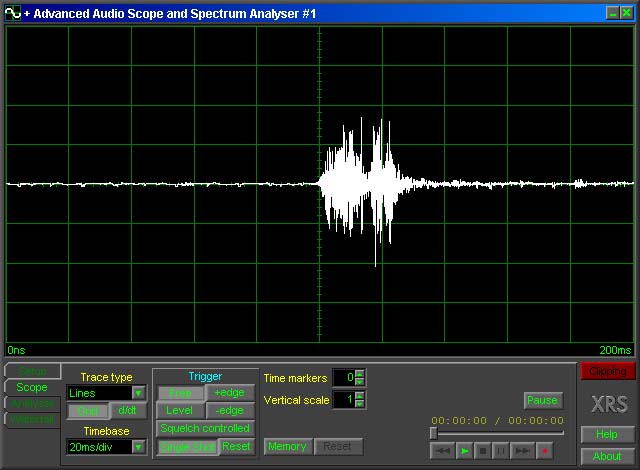Viewport: 640px width, 470px height.
Task: Click the sine-wave app icon in title bar
Action: pos(13,13)
